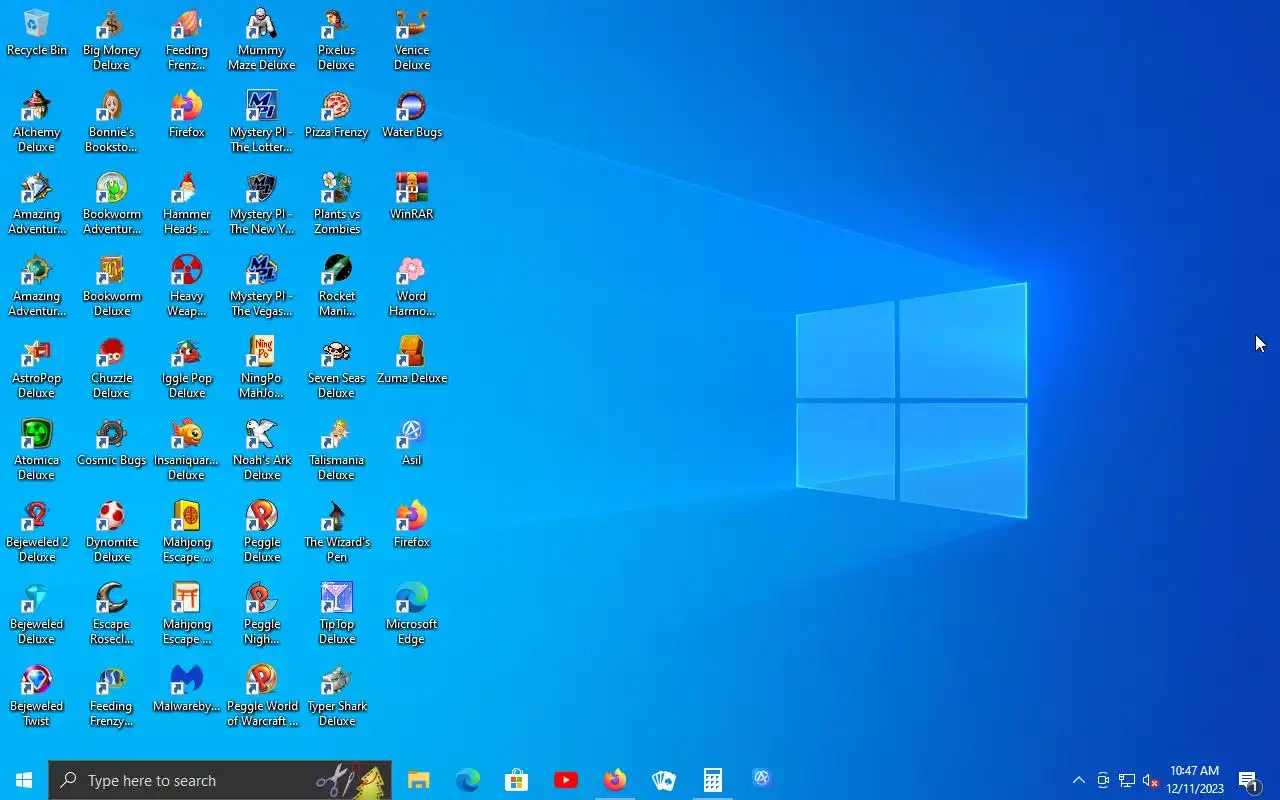Viewport: 1280px width, 800px height.
Task: Select Mystery PI The Lottery icon
Action: click(x=261, y=122)
